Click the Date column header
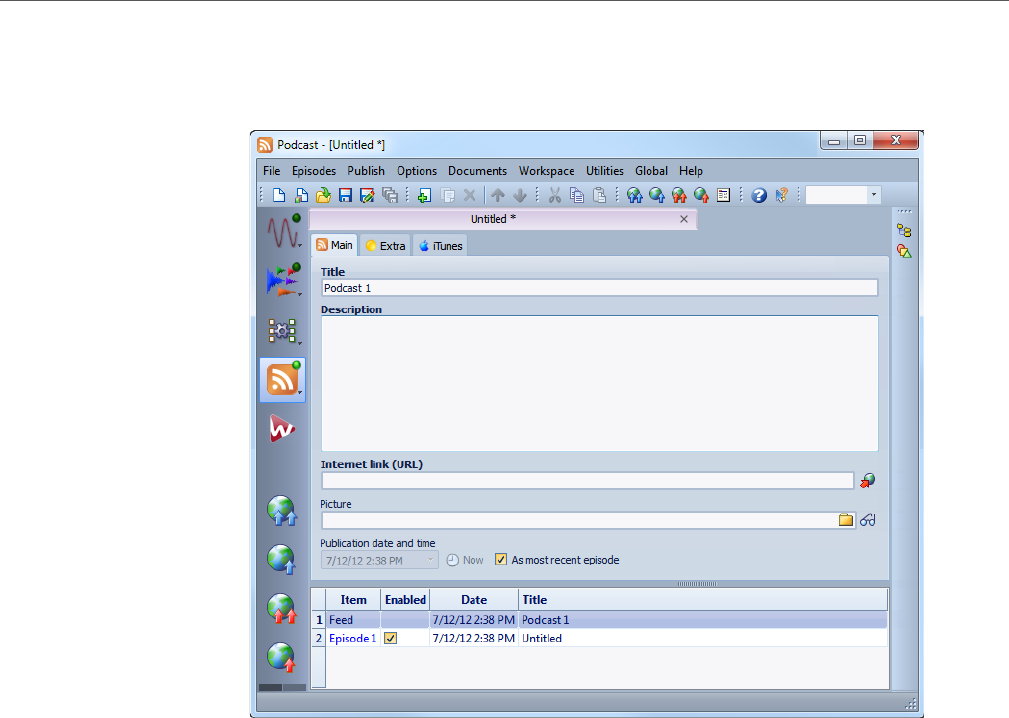This screenshot has height=718, width=1009. click(474, 600)
